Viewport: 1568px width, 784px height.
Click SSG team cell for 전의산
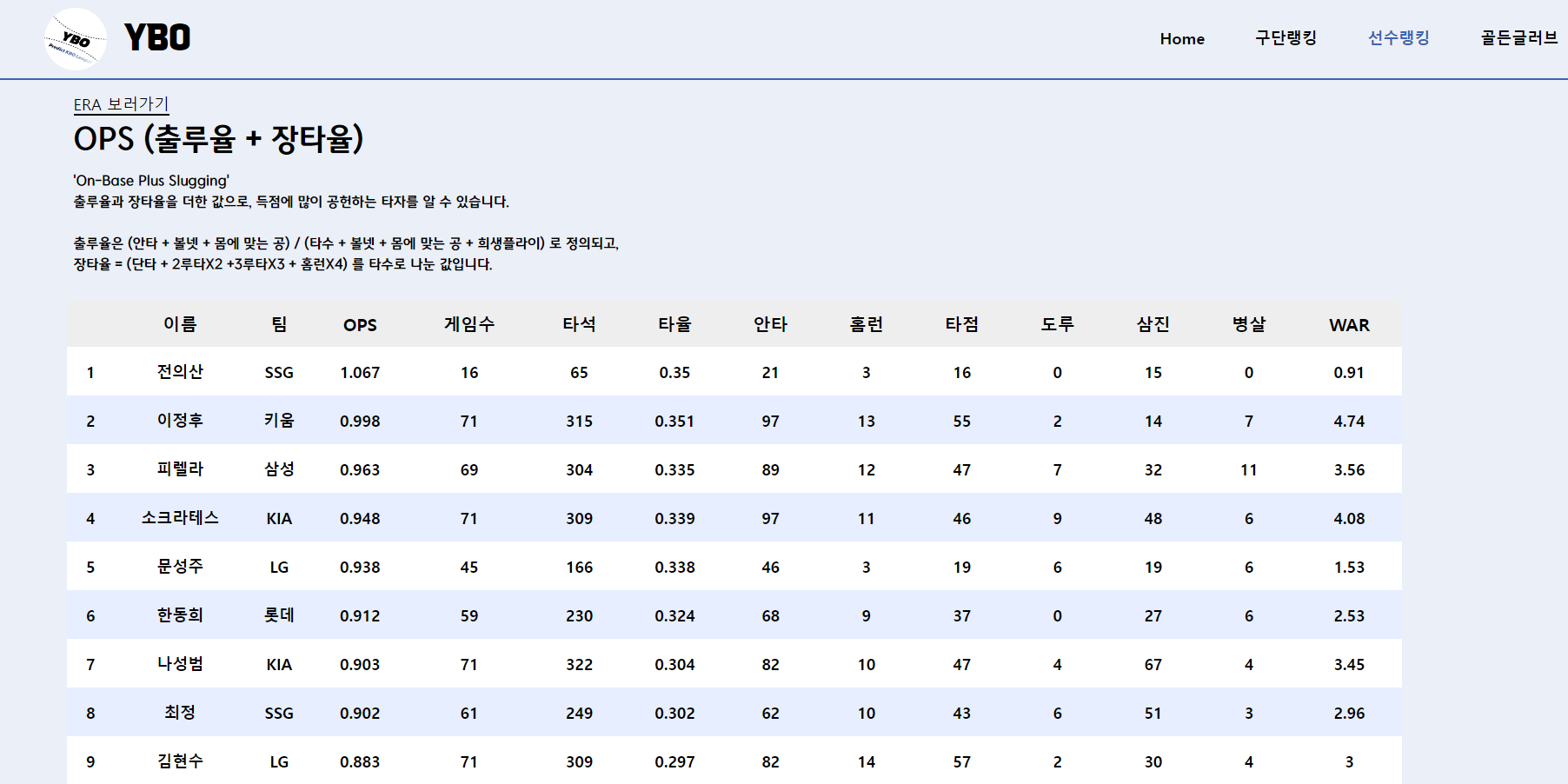click(279, 373)
